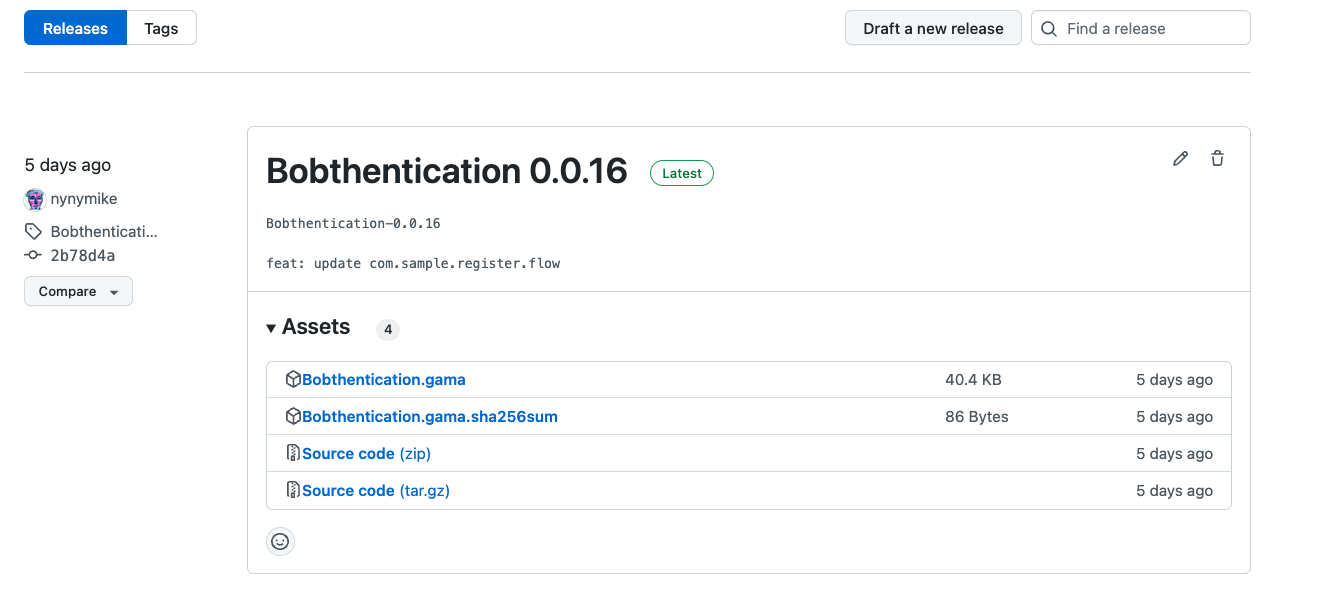The image size is (1321, 594).
Task: Open the Bobthentication 0.0.16 release title
Action: 447,171
